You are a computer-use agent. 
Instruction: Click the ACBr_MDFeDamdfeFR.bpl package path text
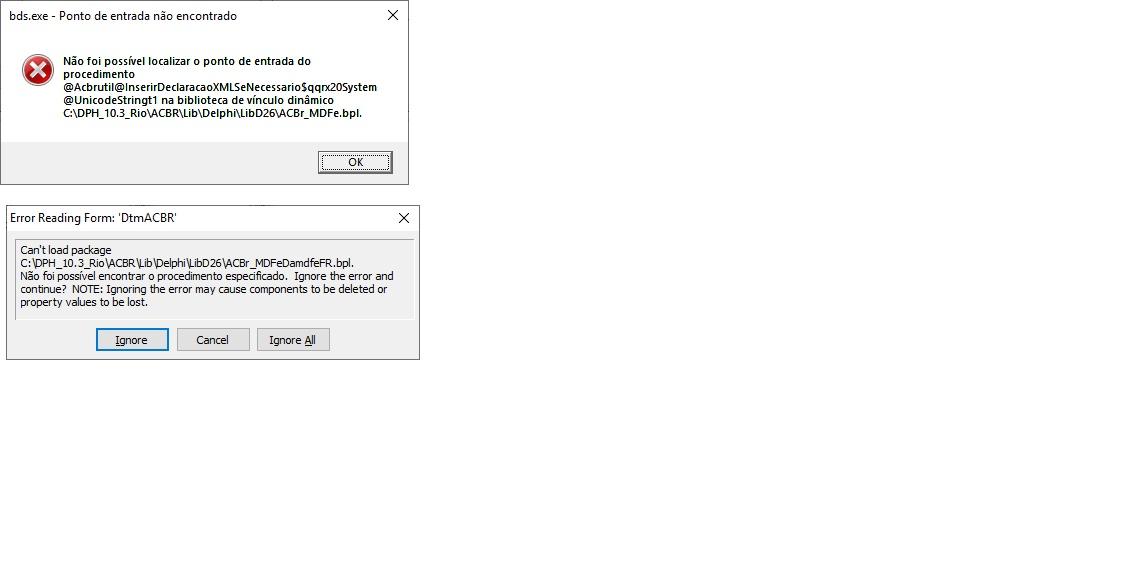pos(187,263)
